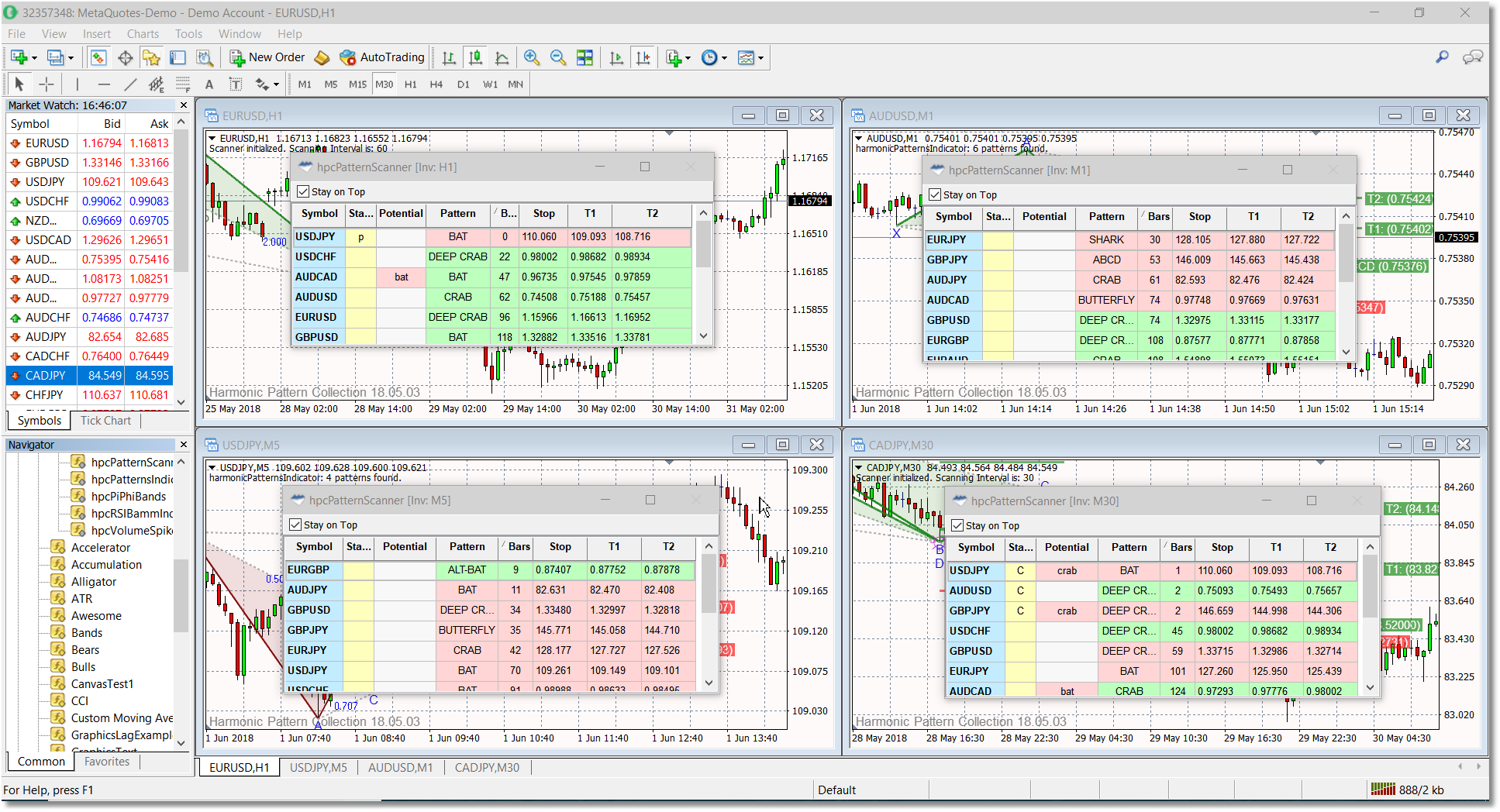Select the Fibonacci Retracement tool
1500x812 pixels.
click(x=183, y=84)
